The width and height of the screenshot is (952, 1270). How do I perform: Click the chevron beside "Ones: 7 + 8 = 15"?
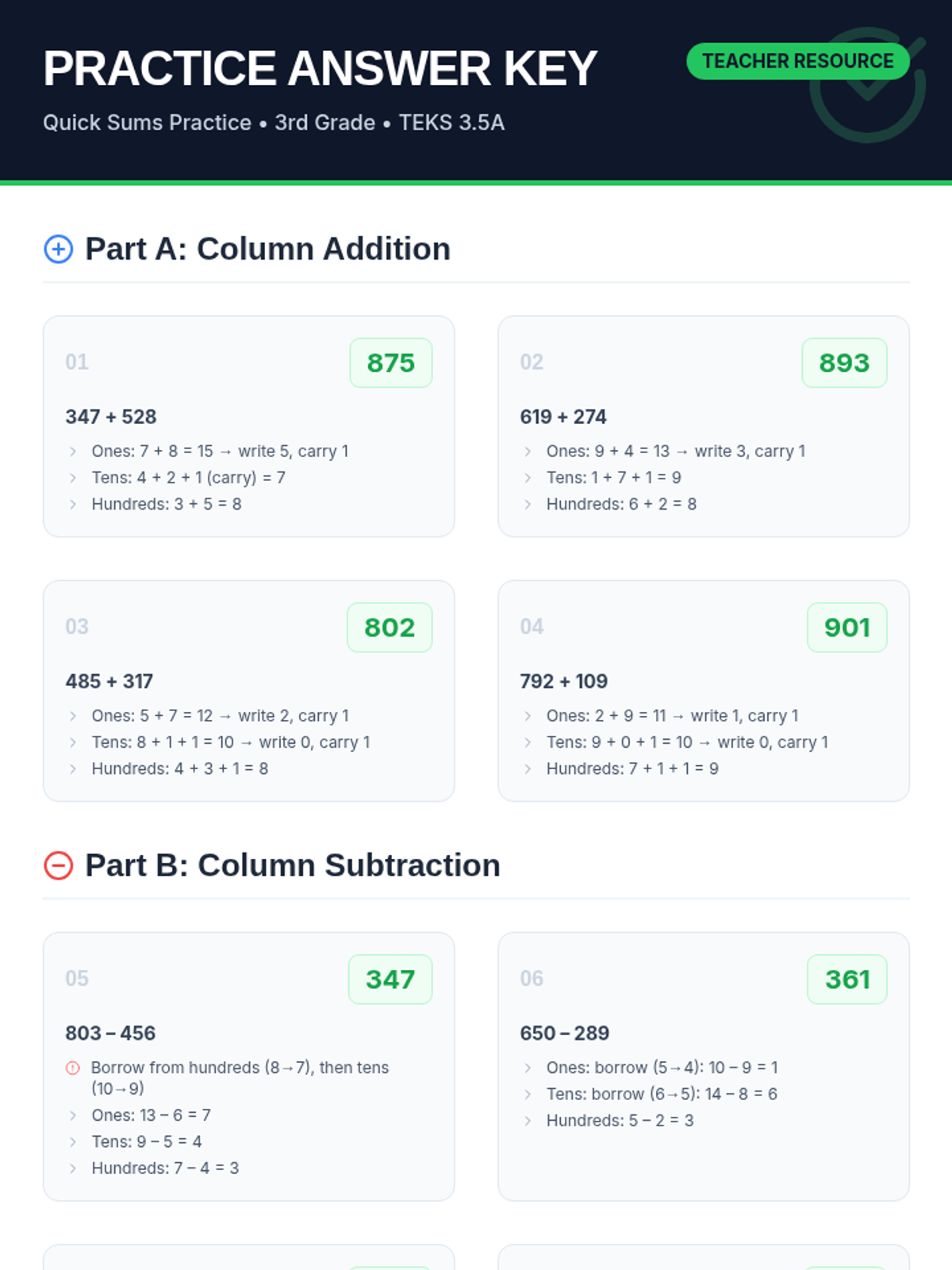[x=73, y=452]
